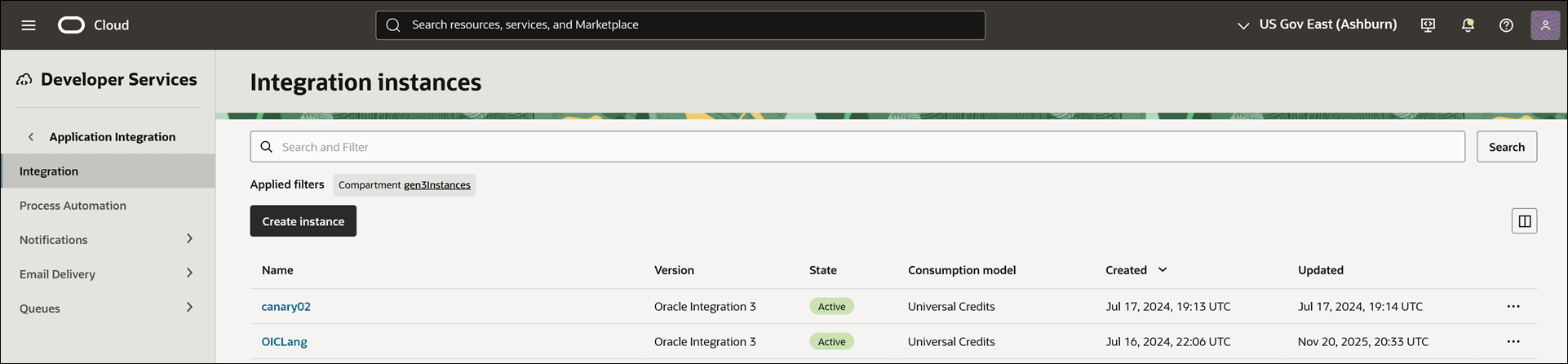The width and height of the screenshot is (1568, 364).
Task: Open the help question mark icon
Action: pyautogui.click(x=1506, y=25)
